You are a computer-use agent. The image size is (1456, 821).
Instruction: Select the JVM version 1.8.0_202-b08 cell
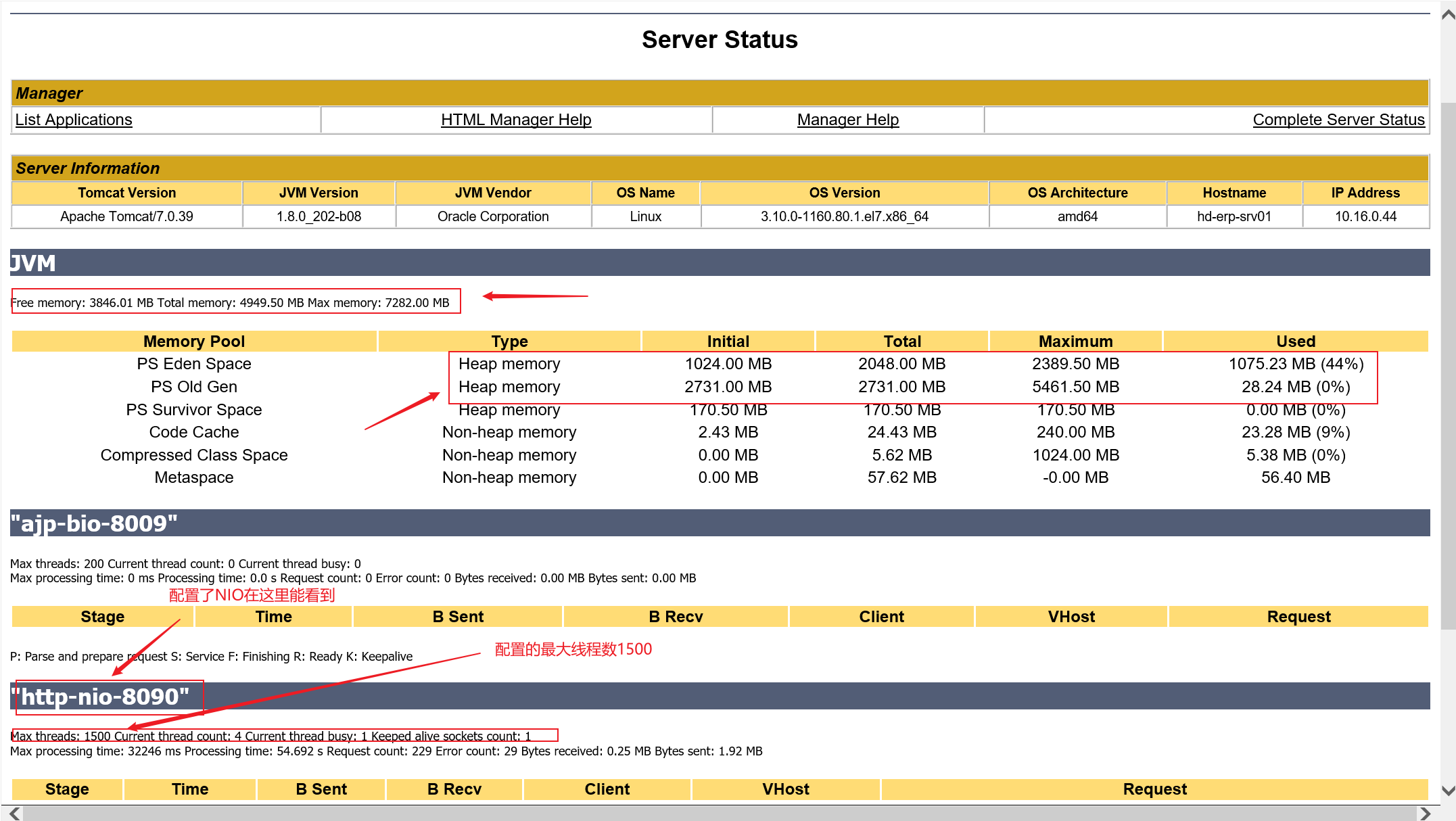point(319,216)
